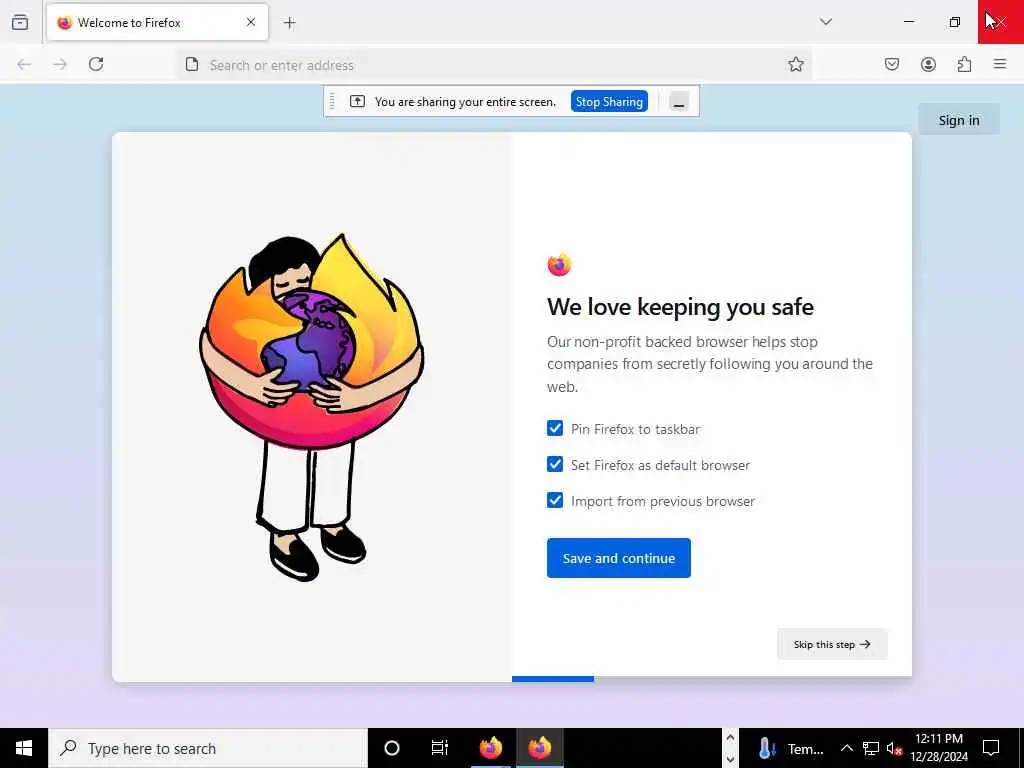Uncheck Pin Firefox to taskbar
The image size is (1024, 768).
[555, 428]
